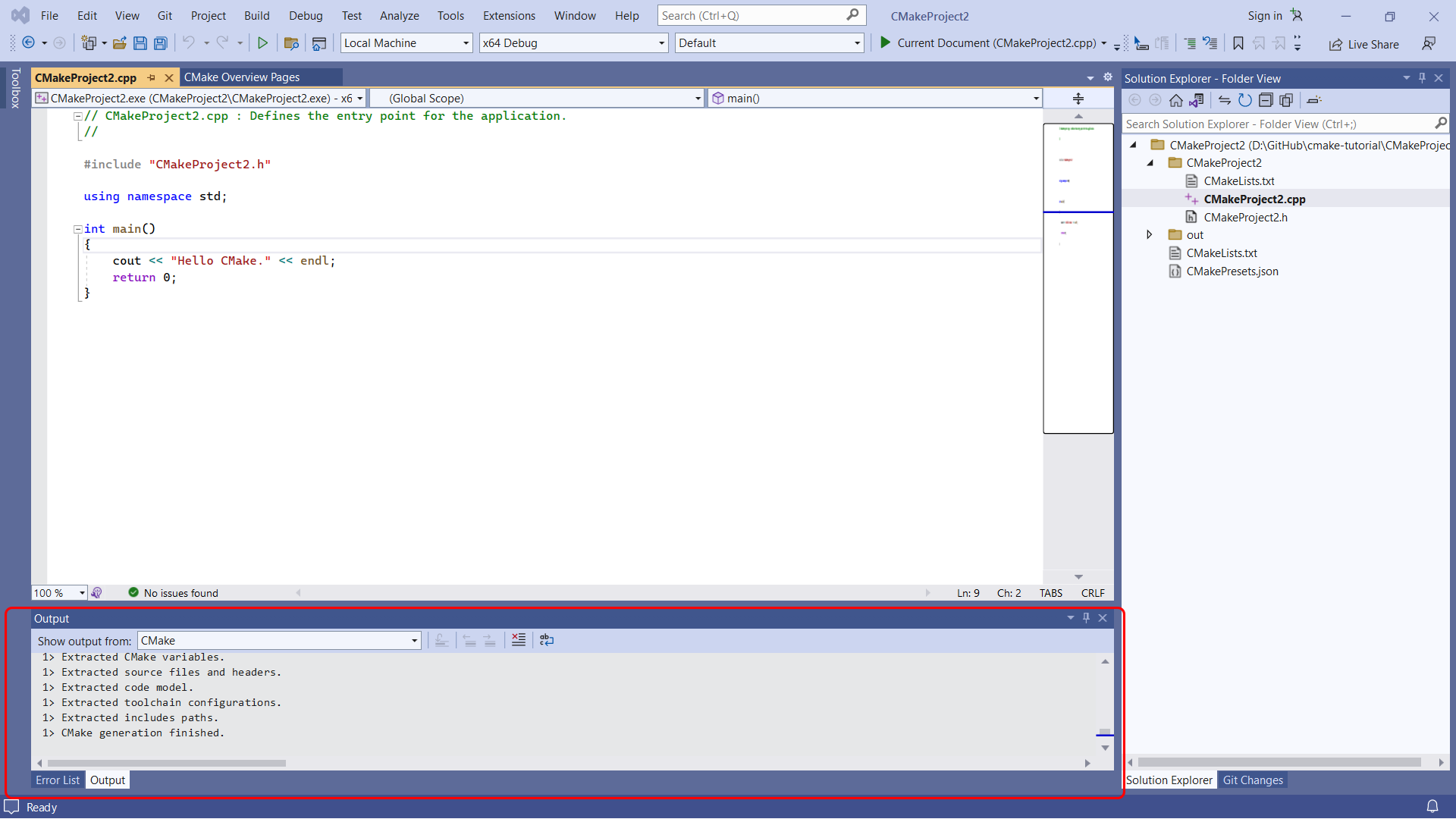1456x819 pixels.
Task: Toggle Sync with Active Document in Solution Explorer
Action: click(x=1224, y=100)
